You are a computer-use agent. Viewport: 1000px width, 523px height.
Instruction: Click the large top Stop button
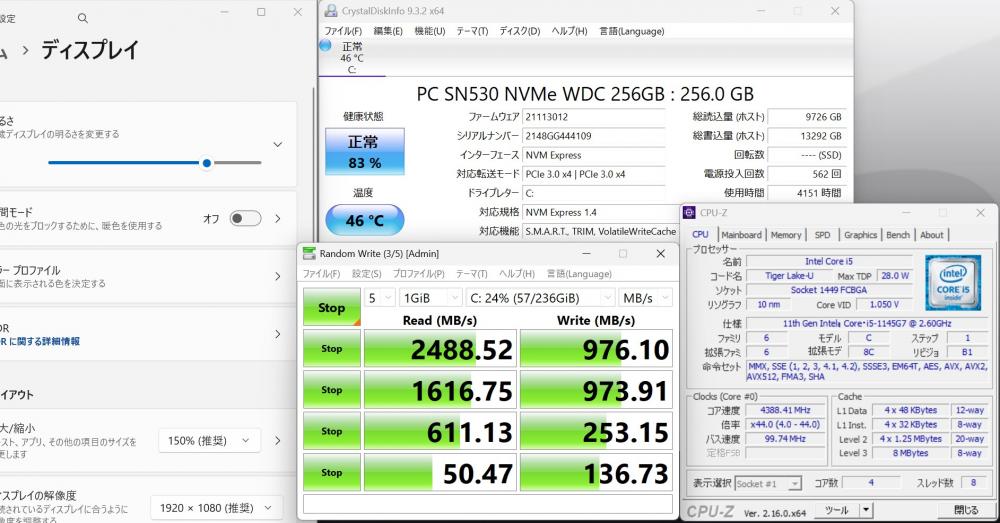332,307
